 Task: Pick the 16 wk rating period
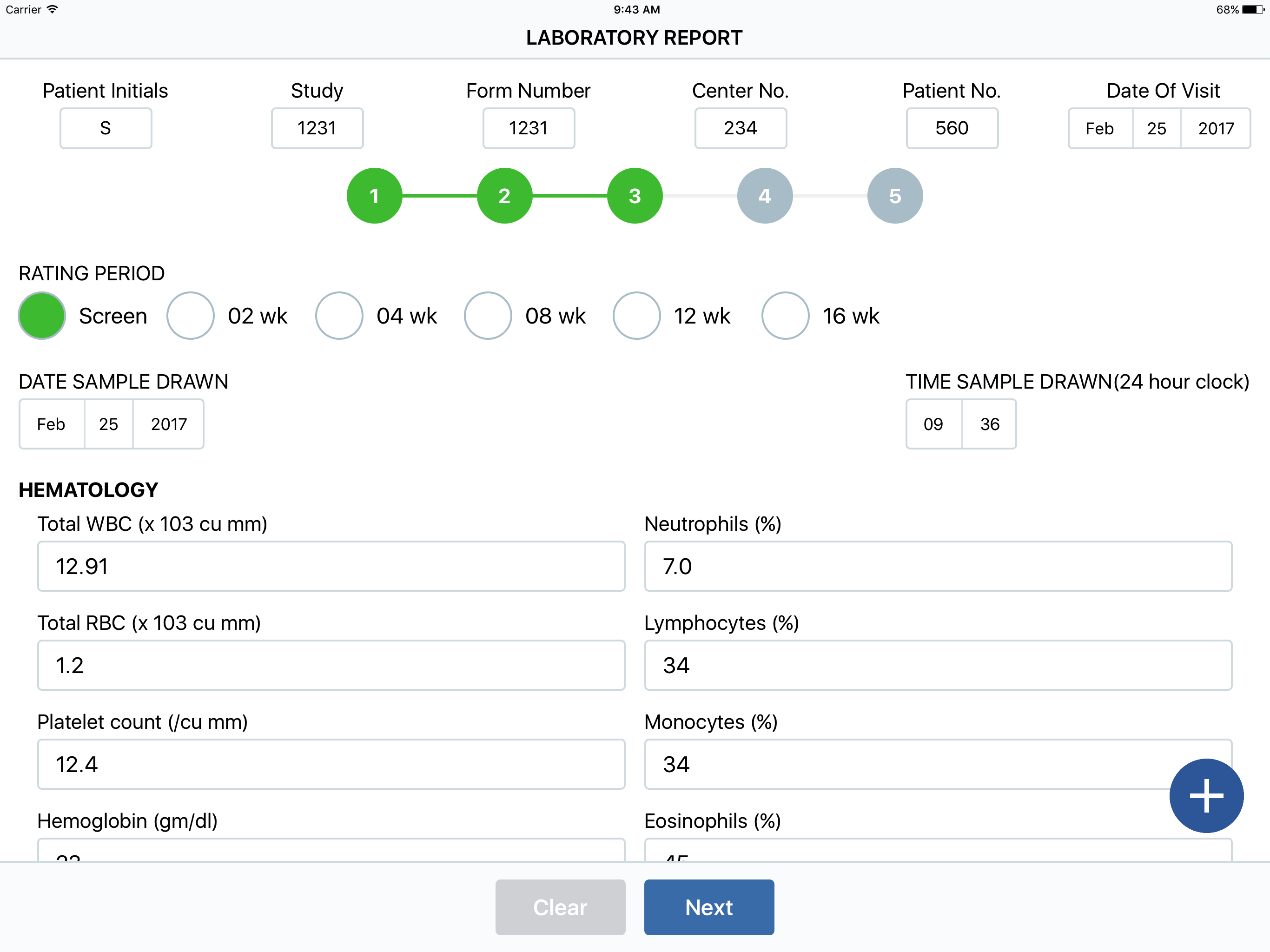(785, 316)
